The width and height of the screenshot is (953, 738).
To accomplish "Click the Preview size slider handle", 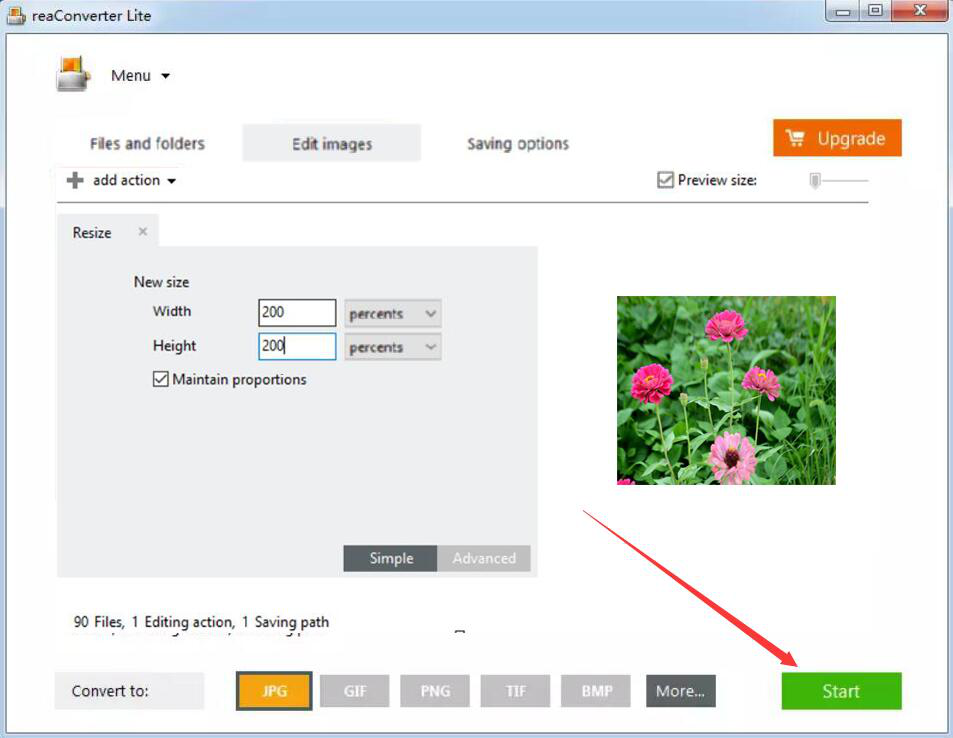I will pyautogui.click(x=815, y=181).
